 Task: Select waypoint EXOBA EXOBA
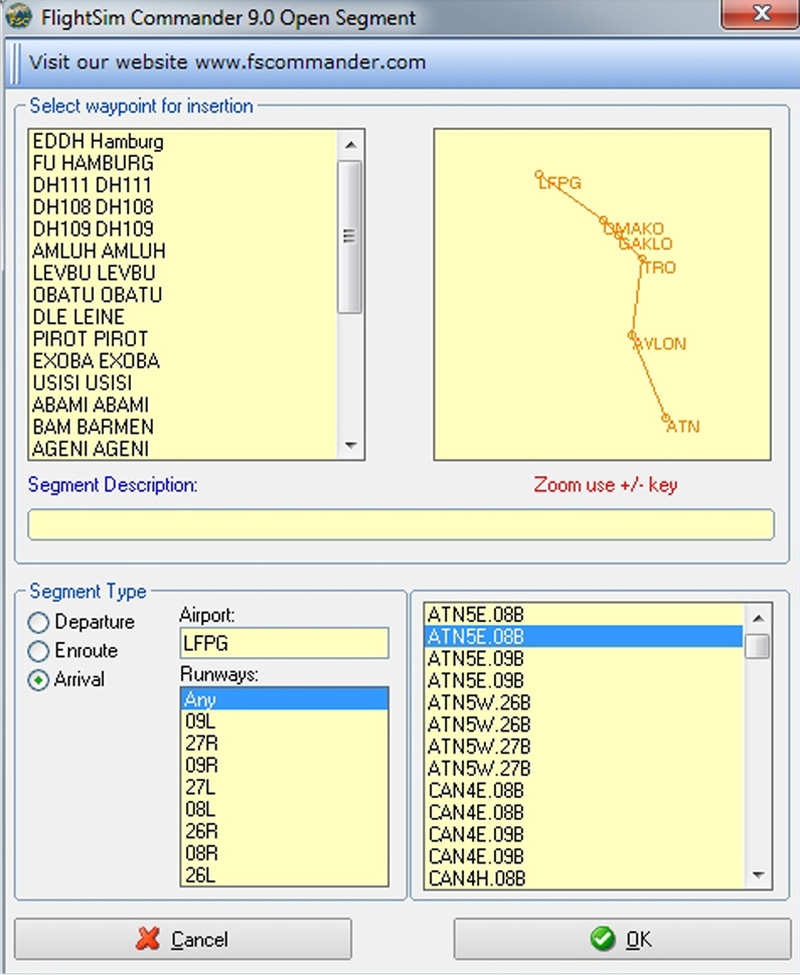point(183,361)
